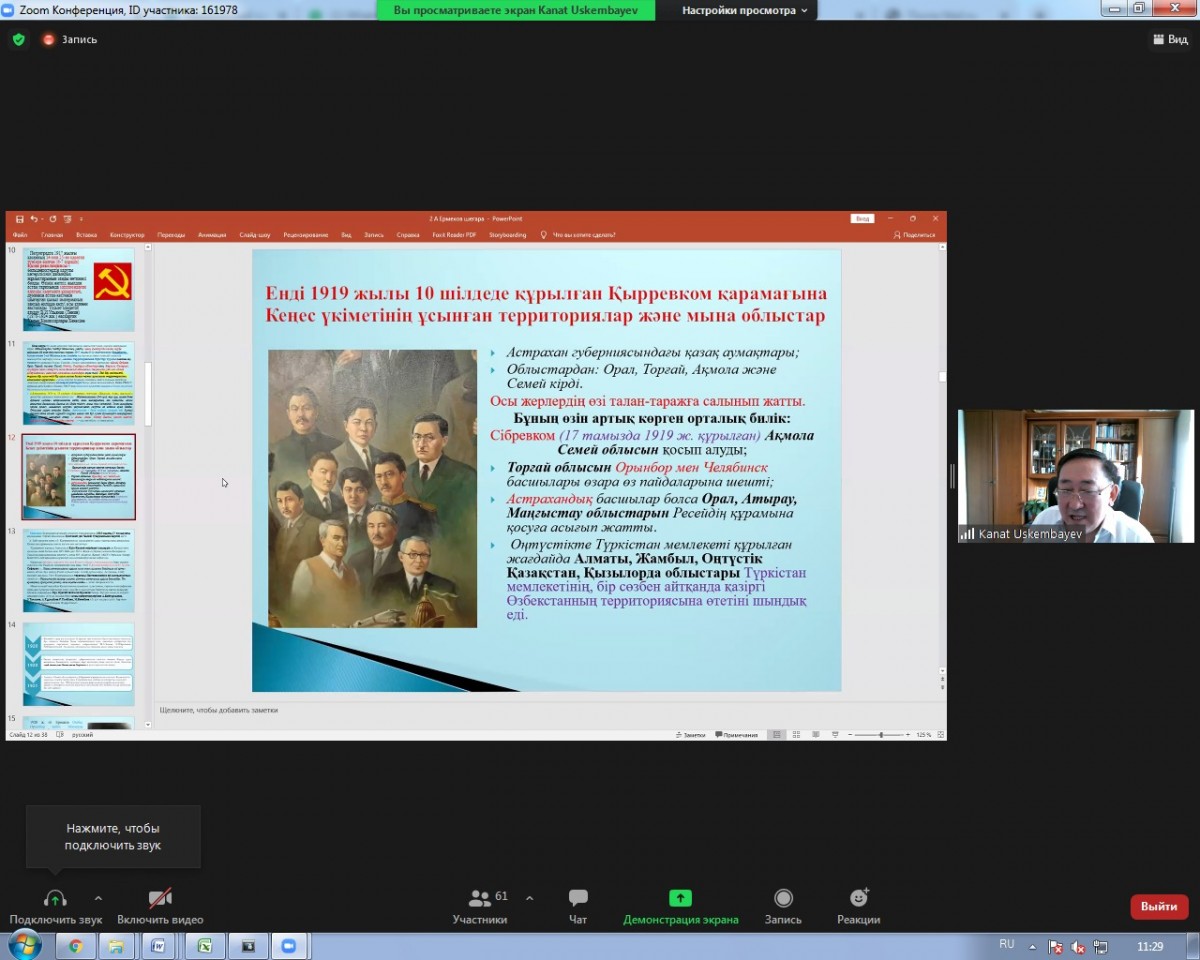Screen dimensions: 1200x960
Task: Expand audio options arrow beside Join Audio
Action: point(98,898)
